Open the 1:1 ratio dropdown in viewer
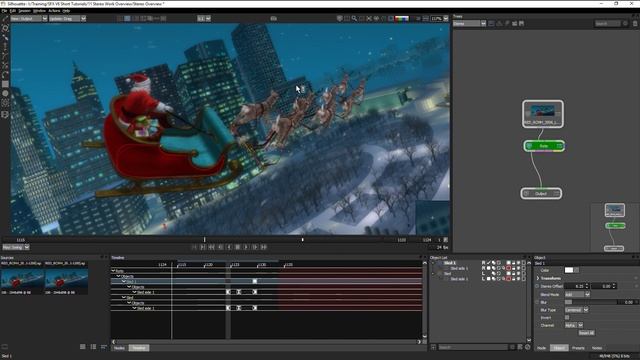The width and height of the screenshot is (640, 360). [204, 18]
